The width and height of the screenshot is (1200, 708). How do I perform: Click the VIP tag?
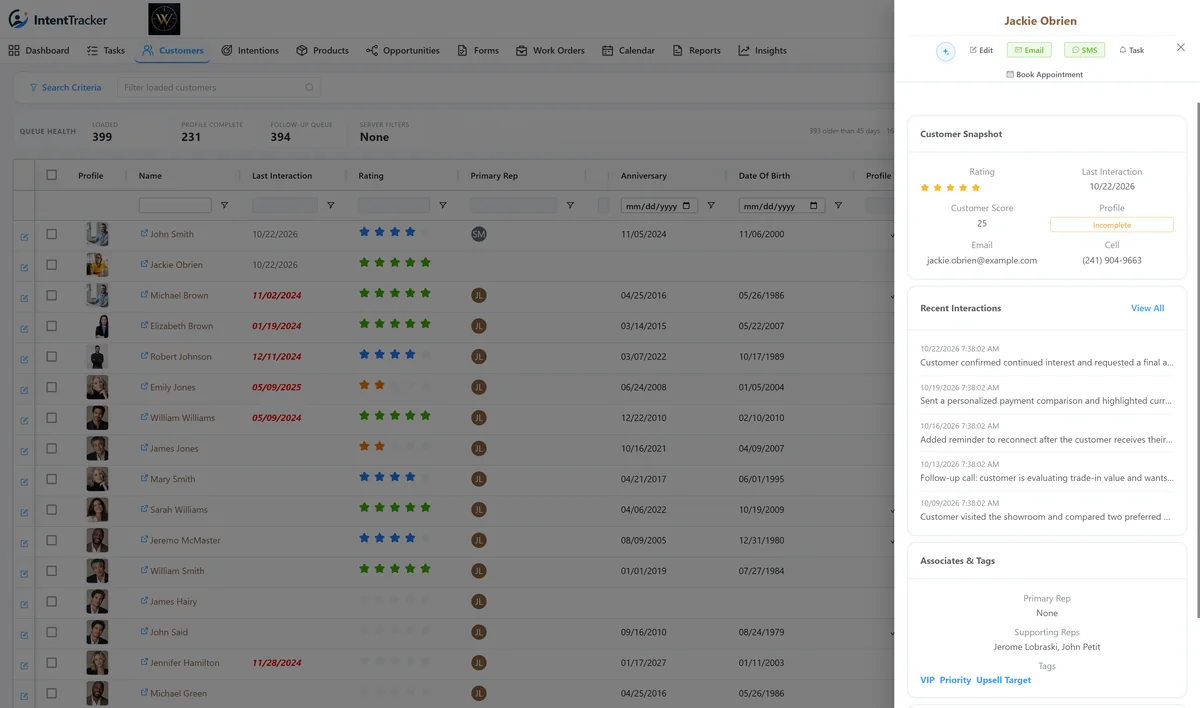pos(927,680)
